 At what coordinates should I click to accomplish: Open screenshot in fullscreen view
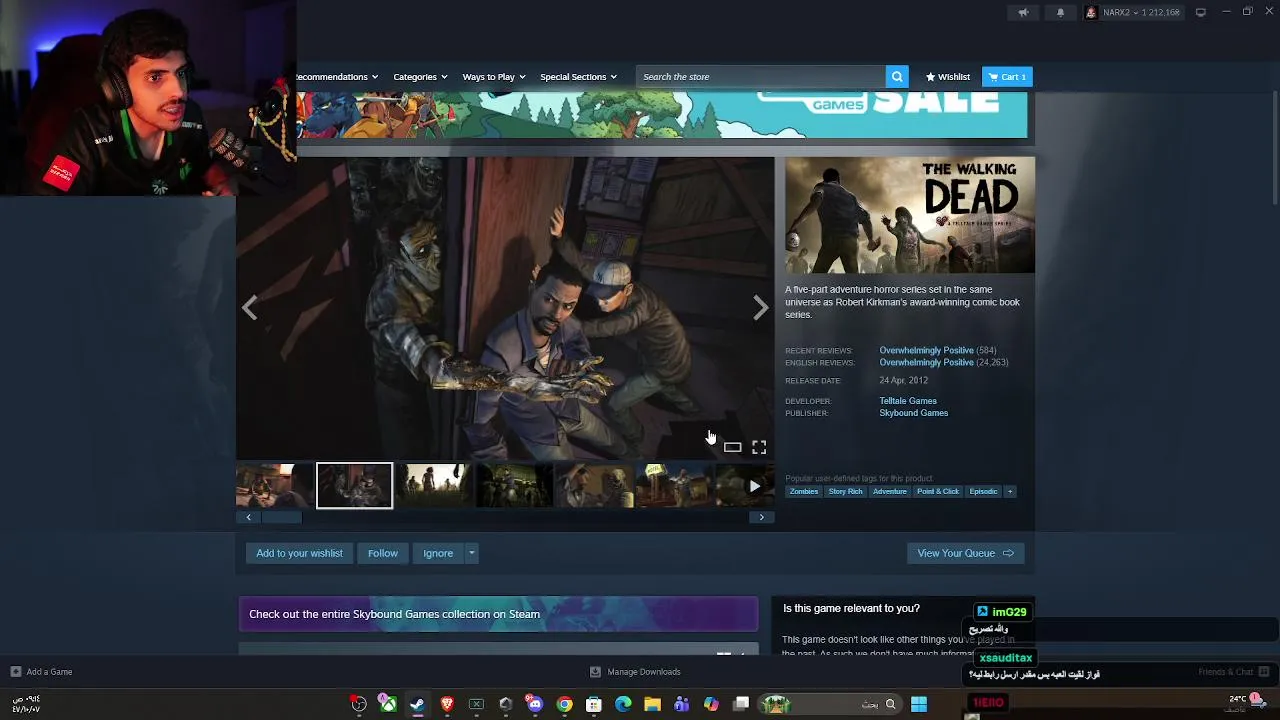tap(759, 447)
